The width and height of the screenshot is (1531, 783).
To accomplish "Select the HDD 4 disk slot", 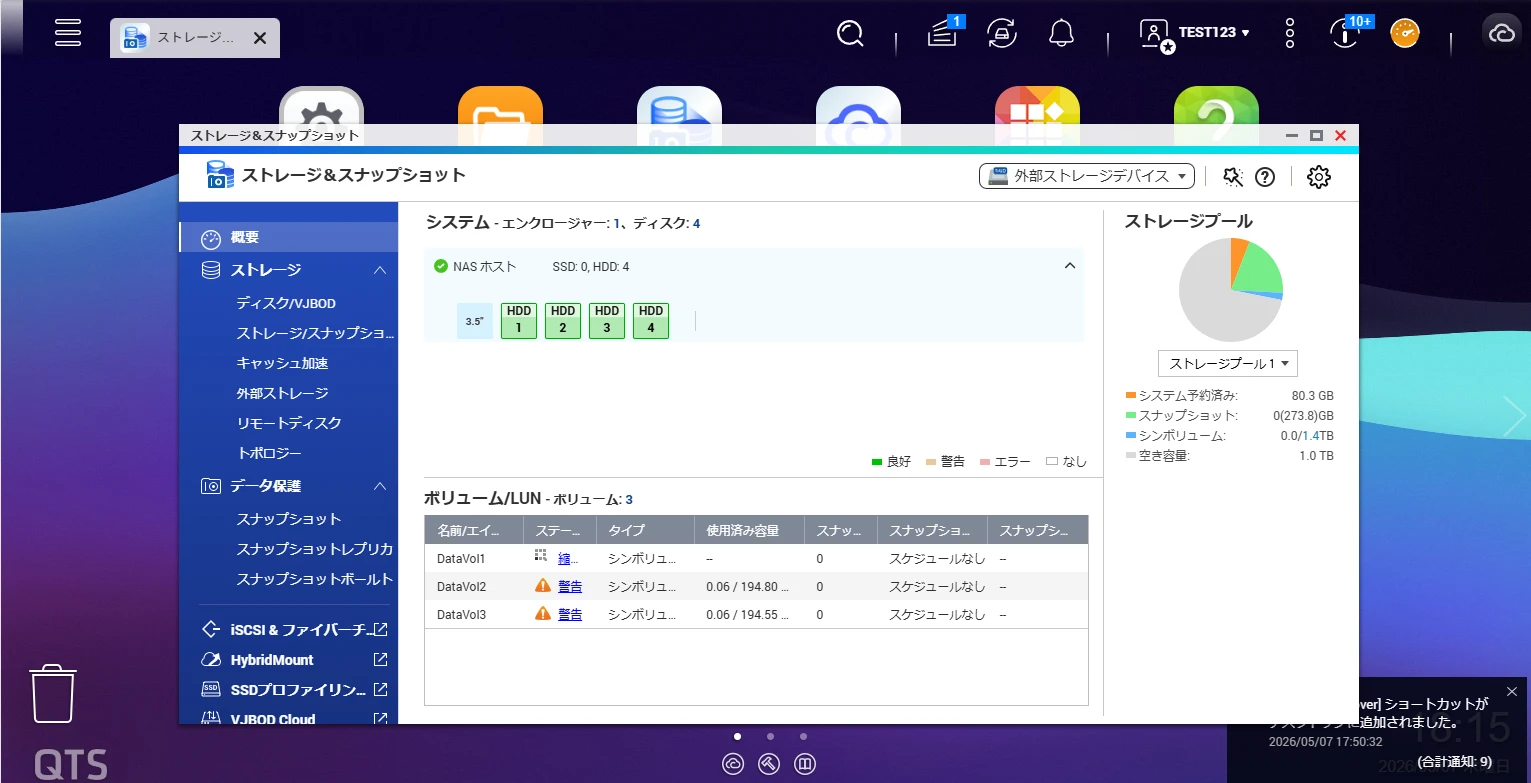I will click(x=651, y=321).
